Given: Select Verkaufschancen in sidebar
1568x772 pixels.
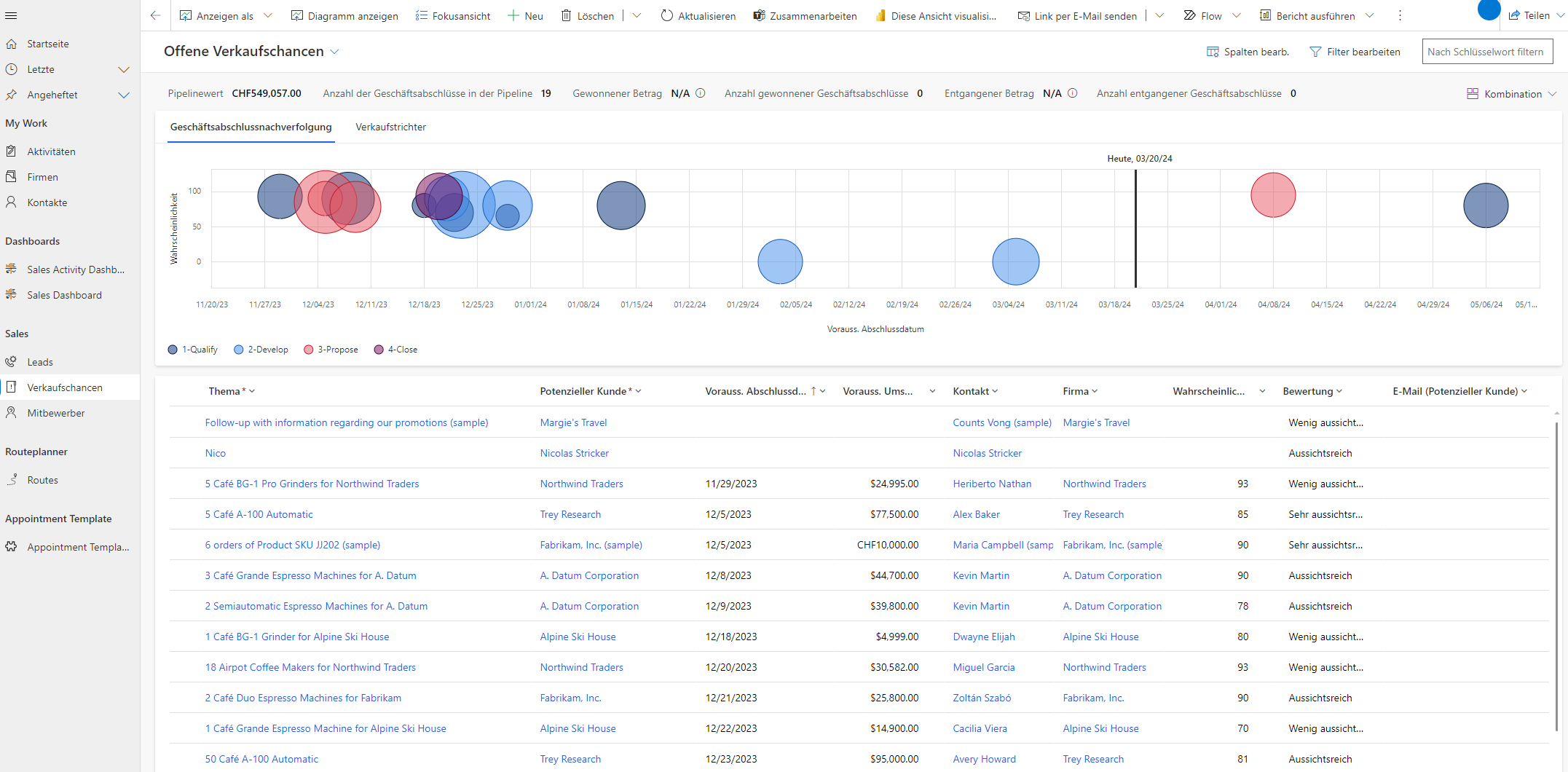Looking at the screenshot, I should click(70, 387).
